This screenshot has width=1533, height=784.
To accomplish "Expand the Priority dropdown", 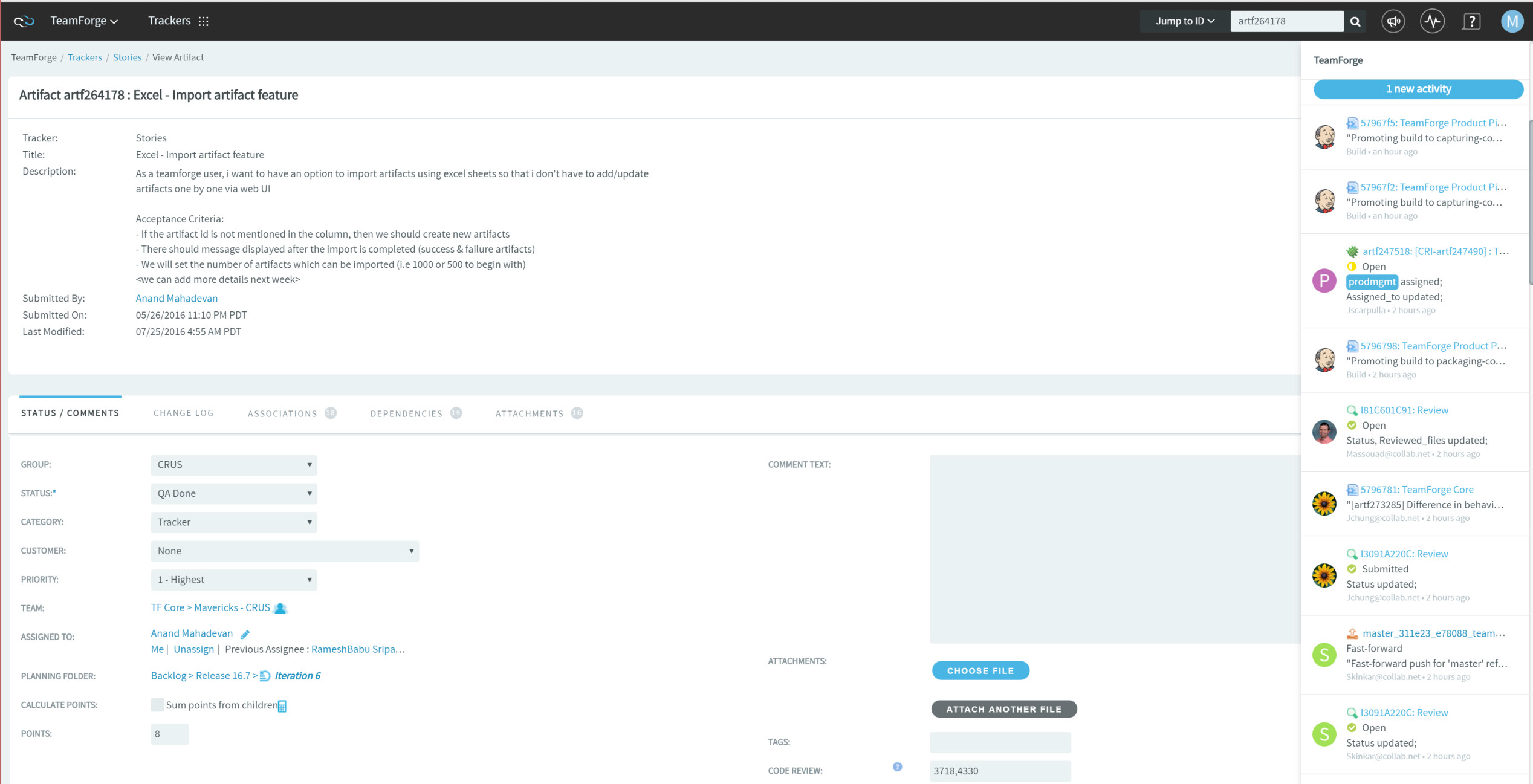I will [x=233, y=580].
